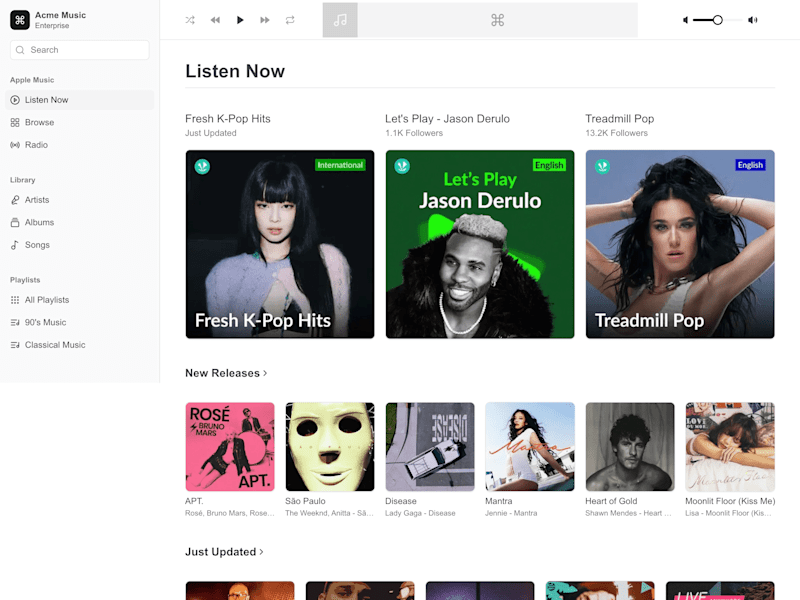
Task: Click round logo on Fresh K-Pop cover
Action: [202, 166]
